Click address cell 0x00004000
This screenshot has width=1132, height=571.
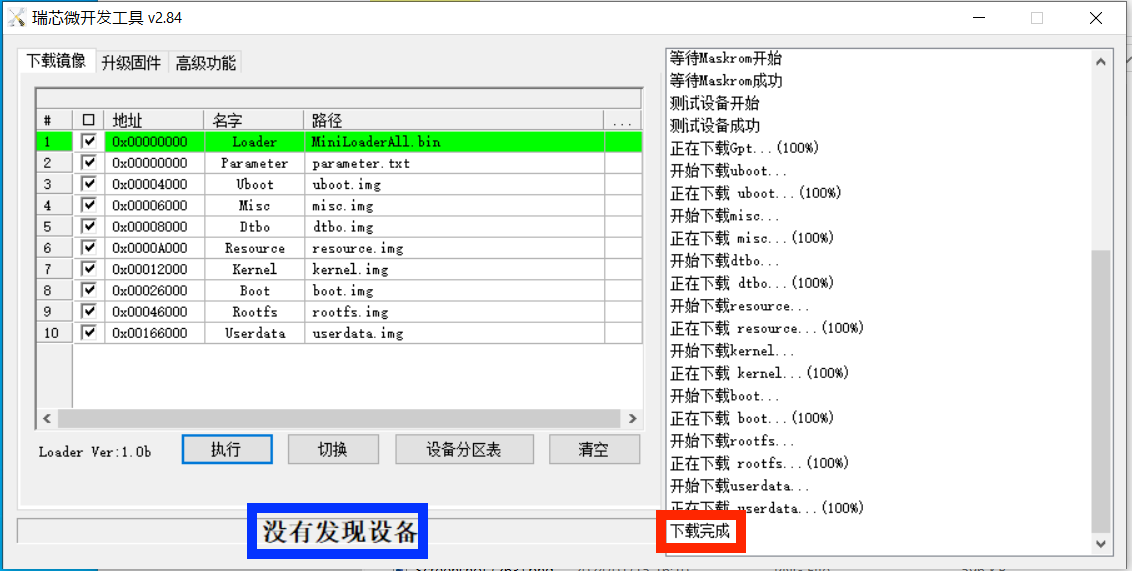coord(154,184)
